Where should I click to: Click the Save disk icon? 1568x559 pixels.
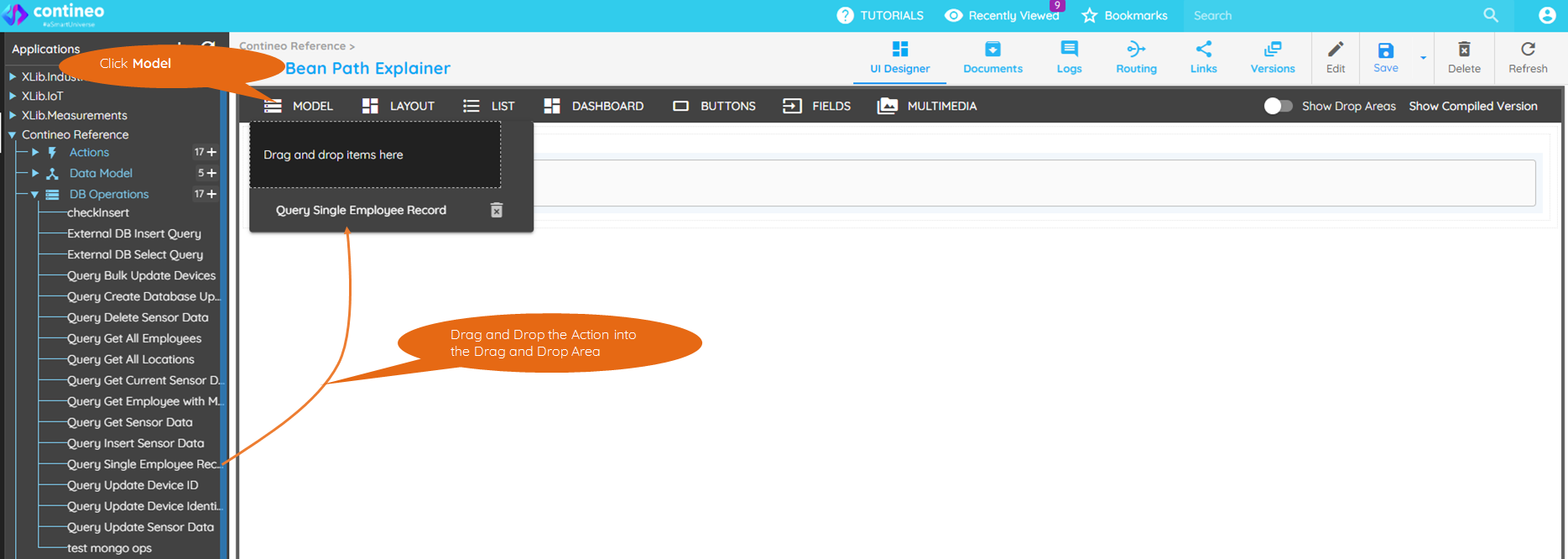point(1385,52)
